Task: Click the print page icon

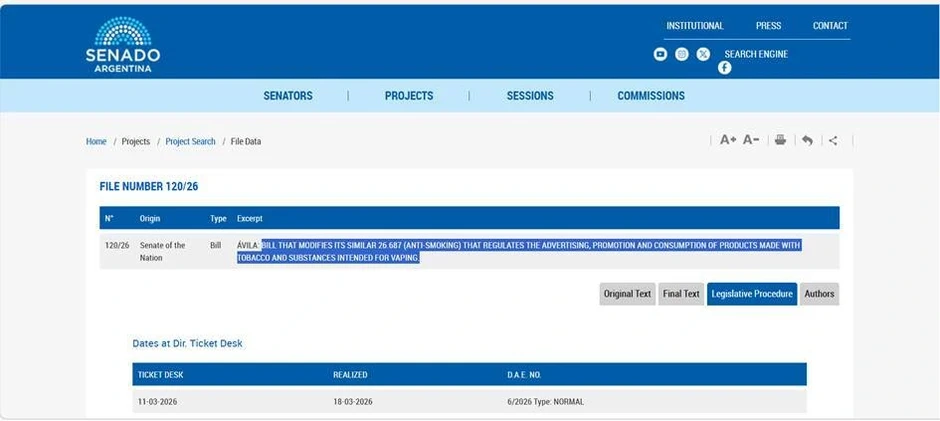Action: [x=780, y=140]
